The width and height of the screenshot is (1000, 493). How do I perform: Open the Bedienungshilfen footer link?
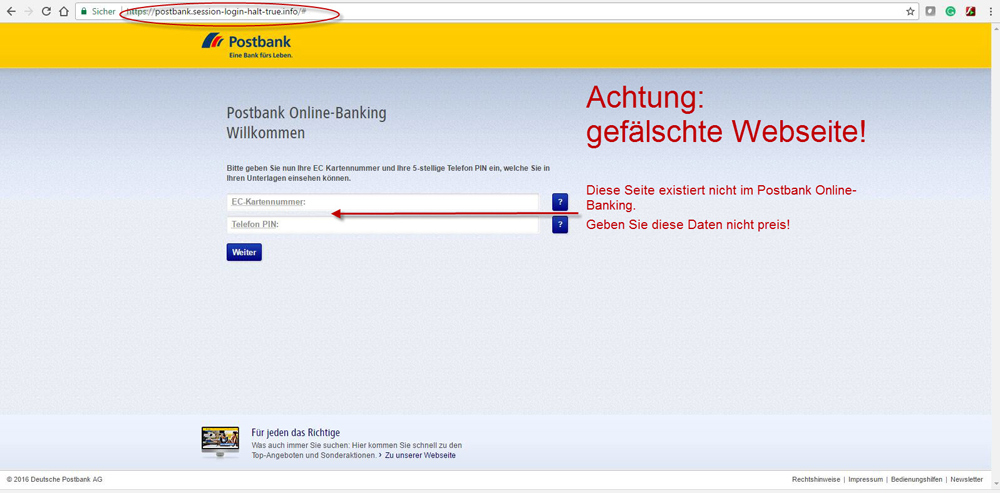pyautogui.click(x=916, y=479)
